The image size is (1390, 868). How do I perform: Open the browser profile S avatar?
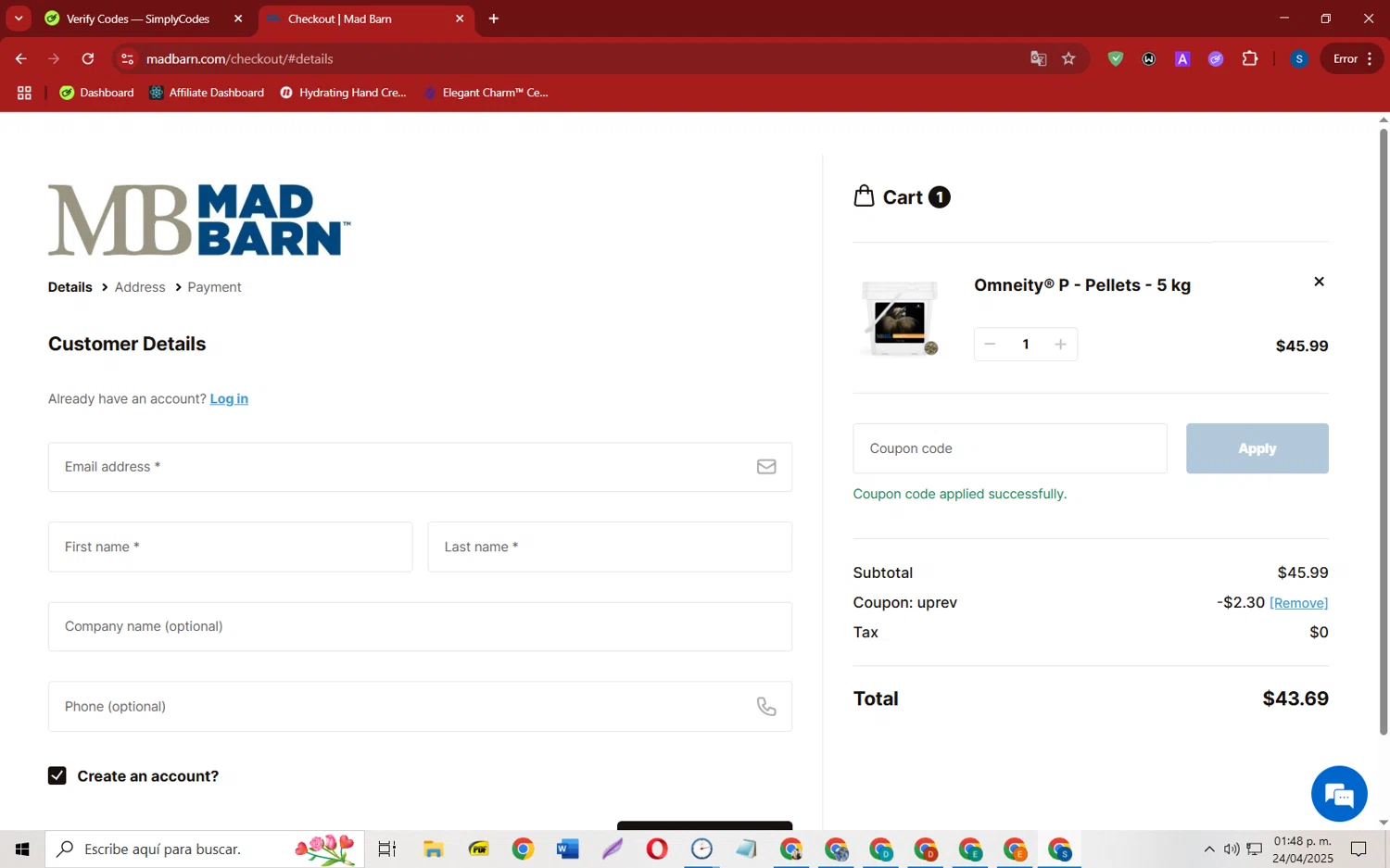(x=1299, y=58)
